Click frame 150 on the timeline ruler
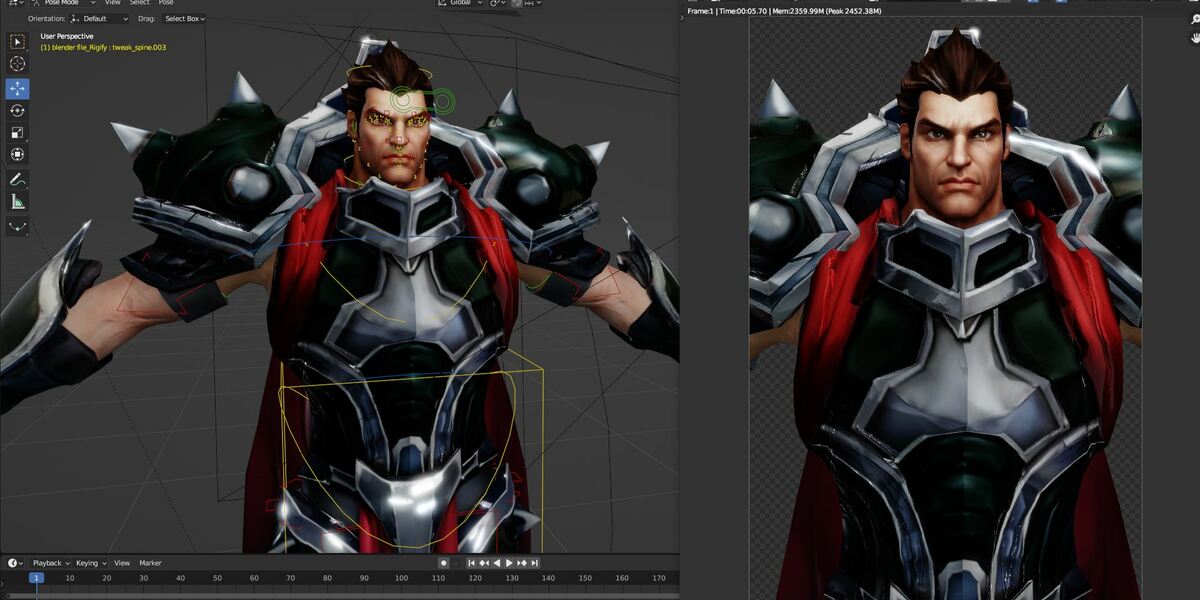 pos(585,578)
